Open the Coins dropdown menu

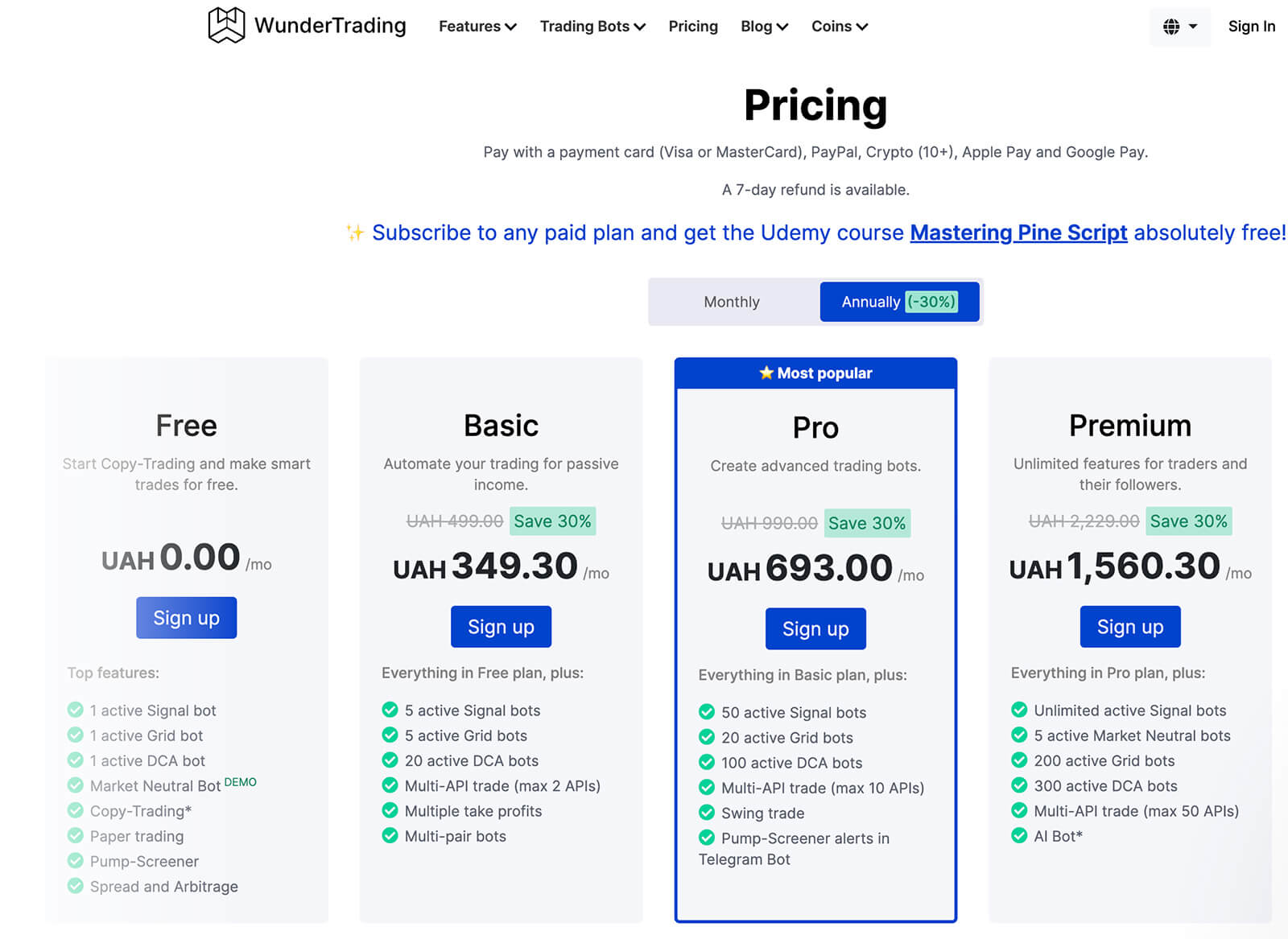click(x=839, y=27)
